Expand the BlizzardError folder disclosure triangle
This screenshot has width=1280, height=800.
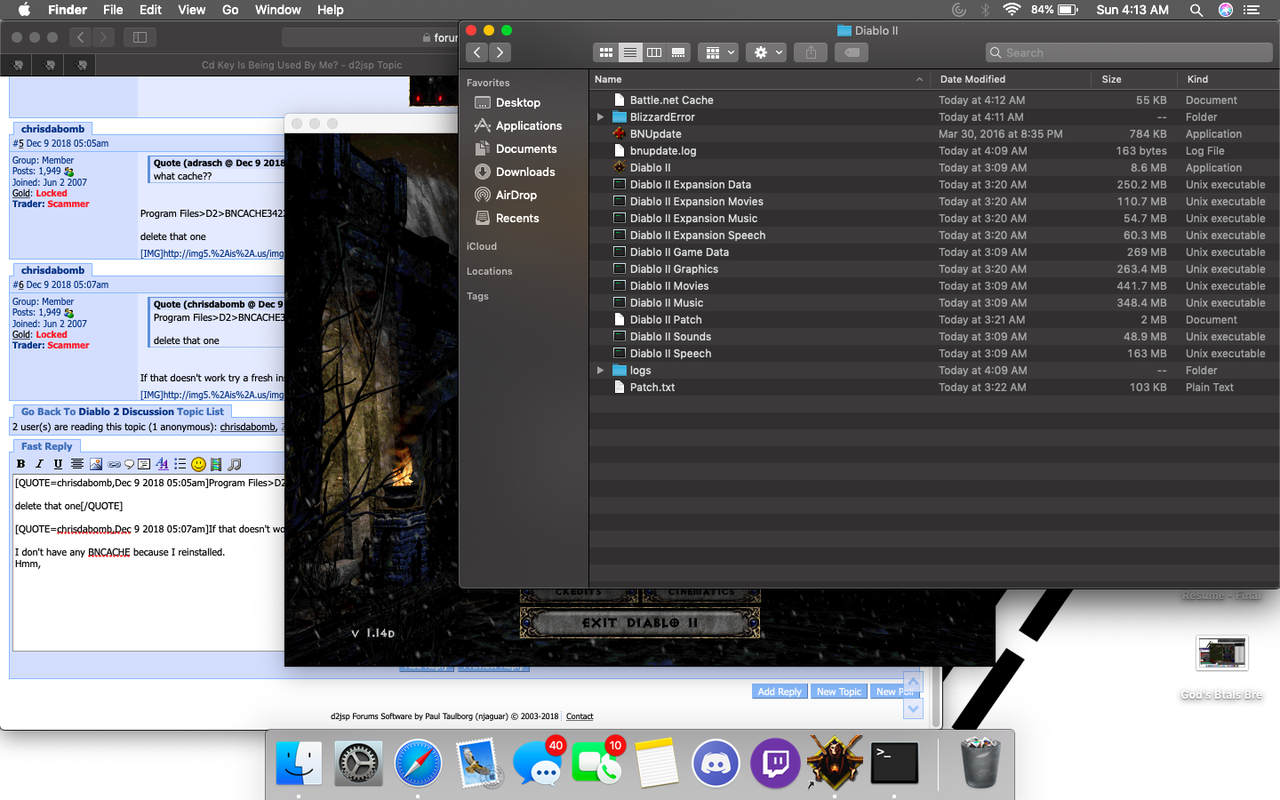(x=600, y=117)
